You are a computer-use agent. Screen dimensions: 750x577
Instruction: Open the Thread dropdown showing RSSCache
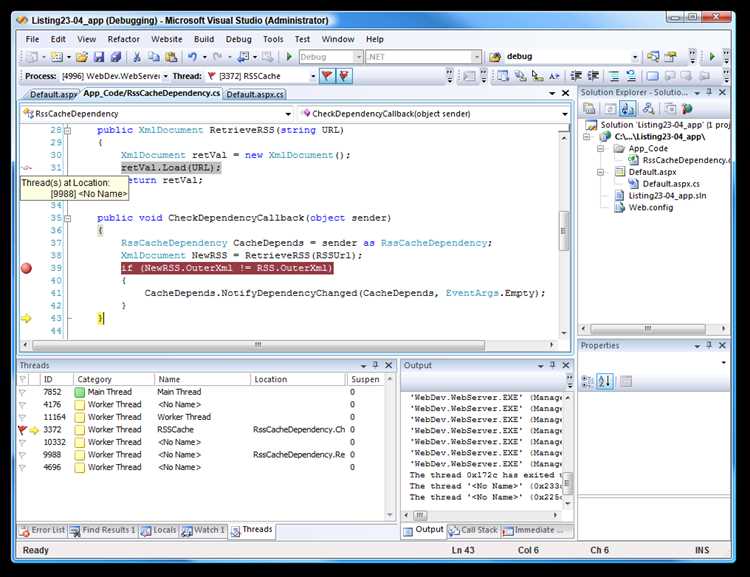click(x=313, y=76)
